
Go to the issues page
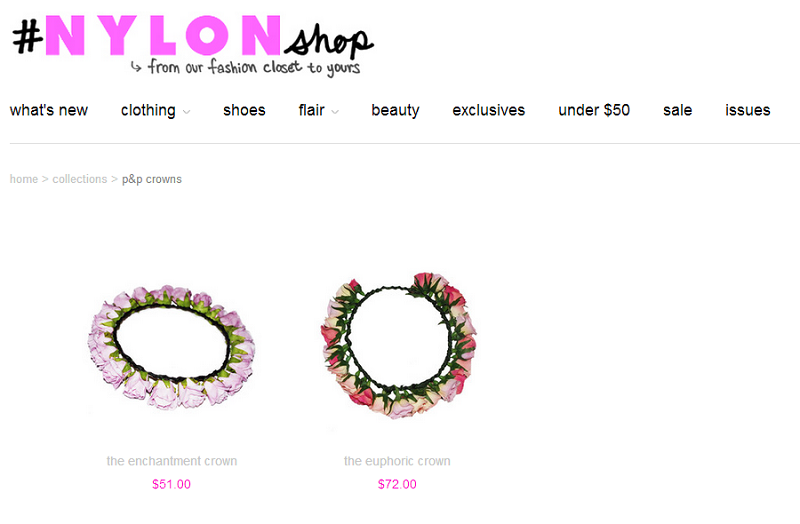click(x=748, y=110)
